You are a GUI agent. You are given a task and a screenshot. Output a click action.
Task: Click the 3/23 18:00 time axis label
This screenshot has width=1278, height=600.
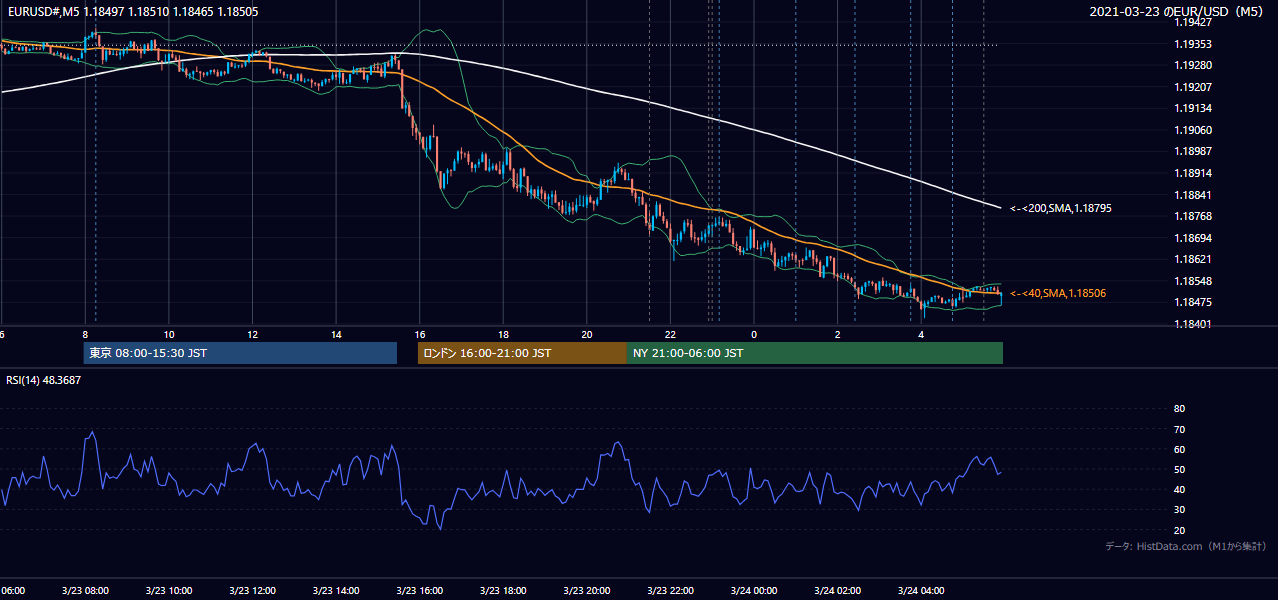(503, 590)
